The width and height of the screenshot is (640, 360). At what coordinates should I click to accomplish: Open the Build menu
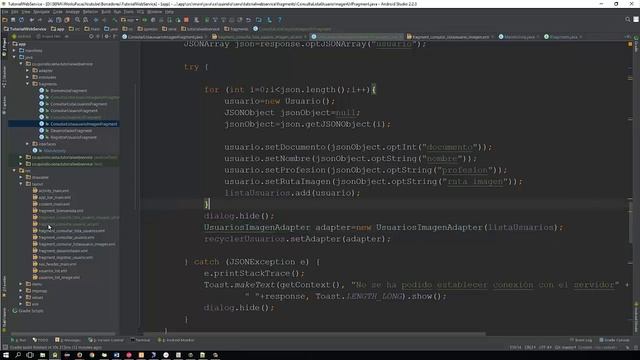pyautogui.click(x=106, y=12)
